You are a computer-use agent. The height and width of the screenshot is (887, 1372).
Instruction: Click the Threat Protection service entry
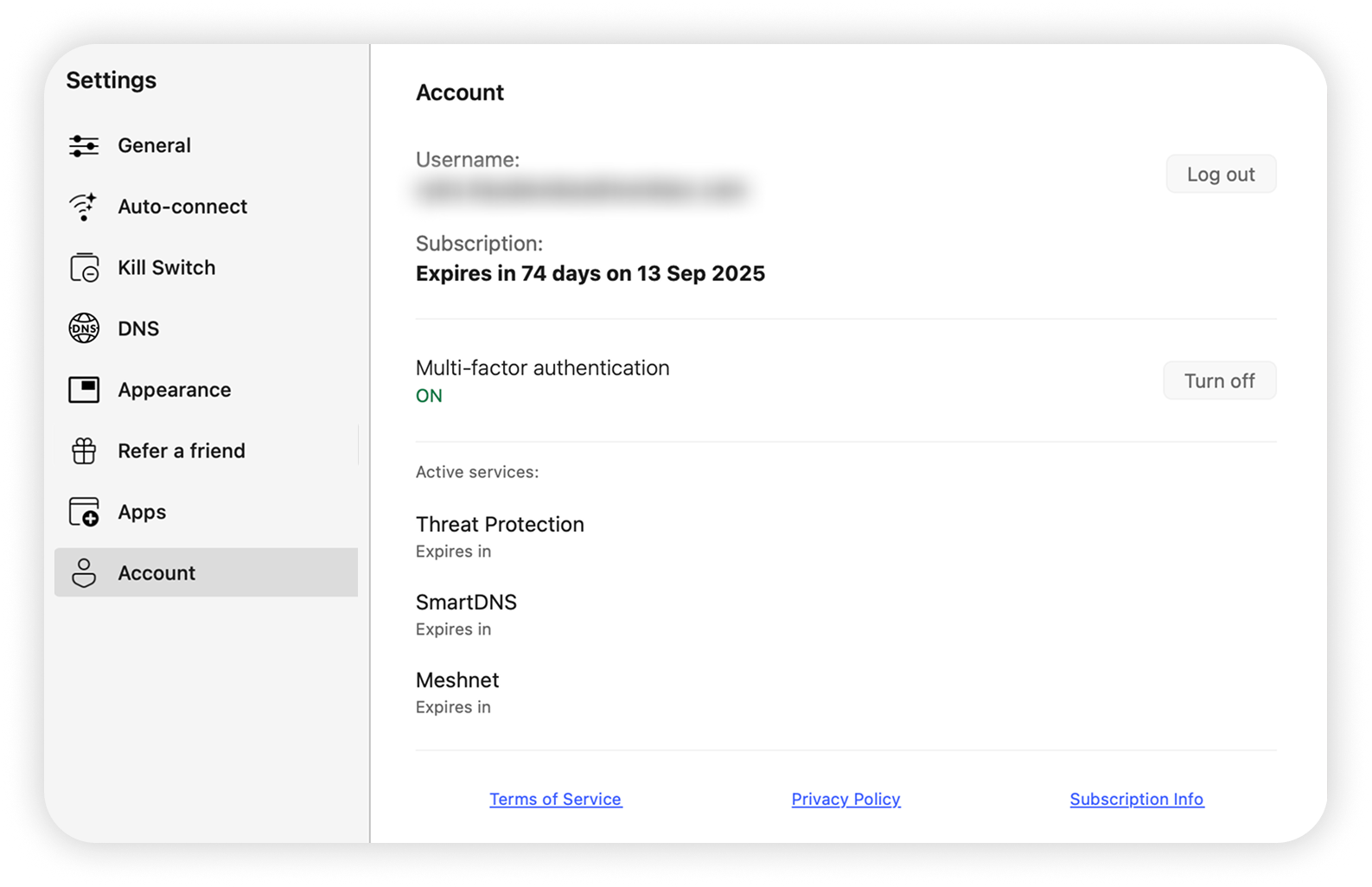(x=500, y=525)
